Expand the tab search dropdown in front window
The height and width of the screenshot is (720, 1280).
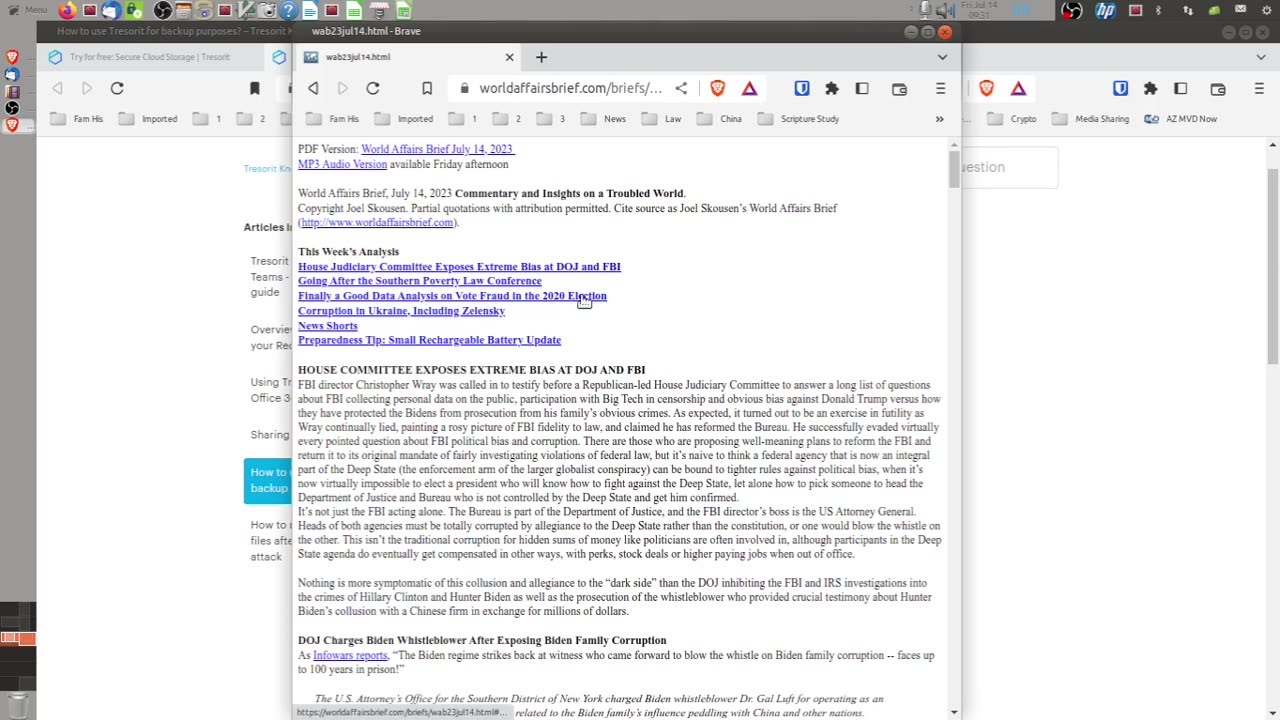pos(942,57)
